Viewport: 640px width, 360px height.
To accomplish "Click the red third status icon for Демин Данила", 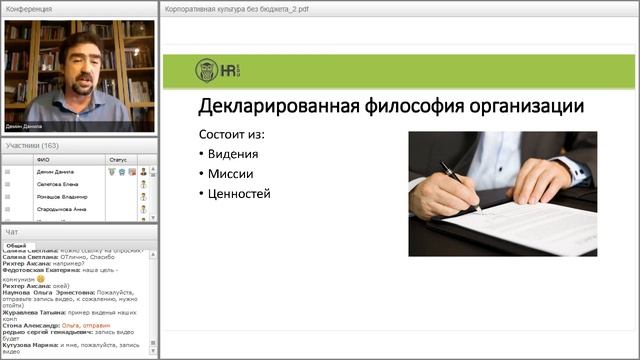I will (132, 172).
